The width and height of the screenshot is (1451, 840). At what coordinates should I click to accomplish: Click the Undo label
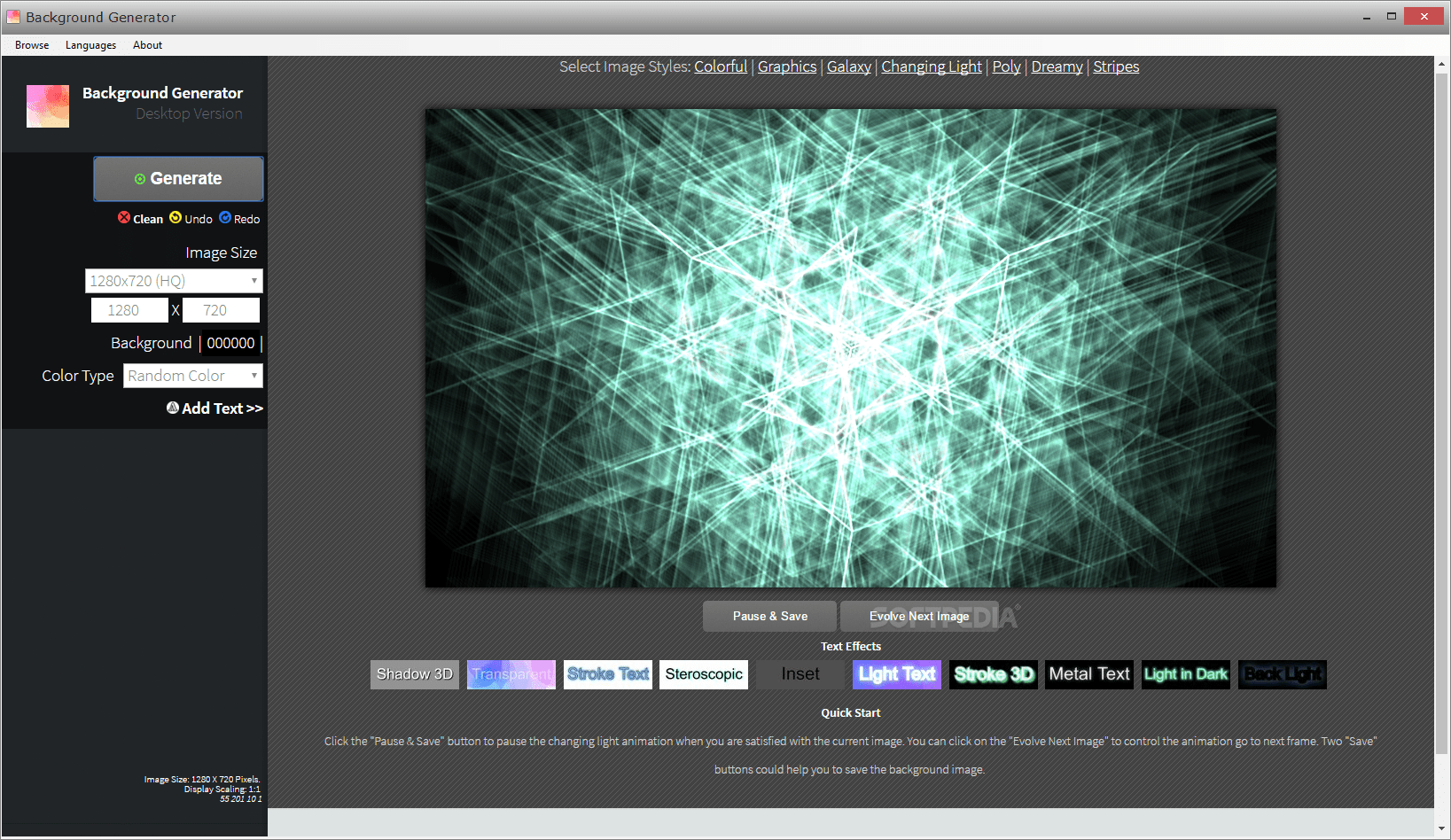pos(199,220)
